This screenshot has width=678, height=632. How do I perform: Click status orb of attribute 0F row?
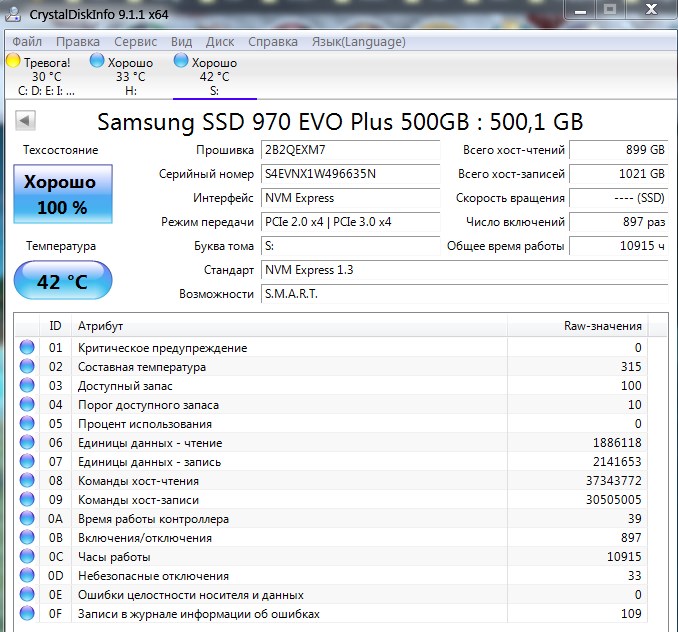[27, 613]
